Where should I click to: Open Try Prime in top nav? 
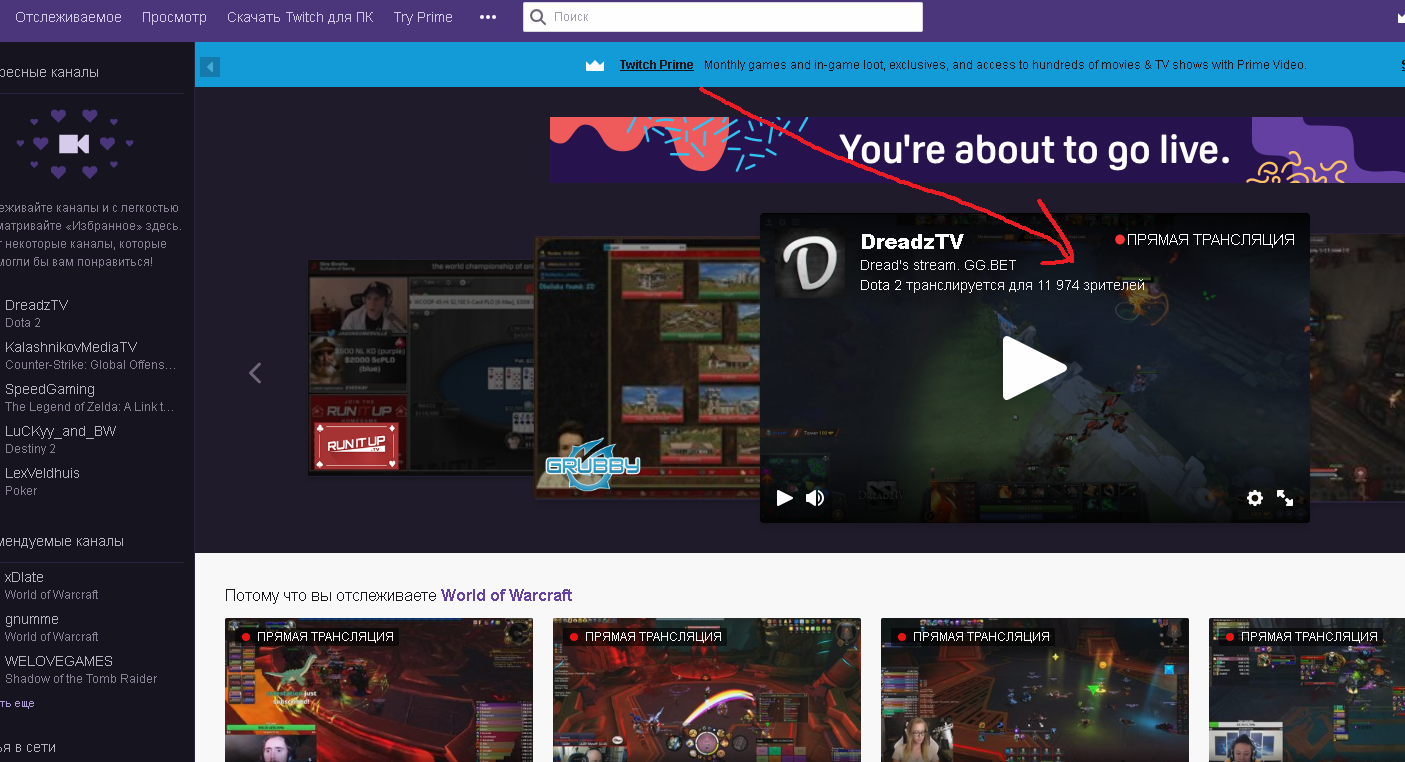[x=423, y=17]
